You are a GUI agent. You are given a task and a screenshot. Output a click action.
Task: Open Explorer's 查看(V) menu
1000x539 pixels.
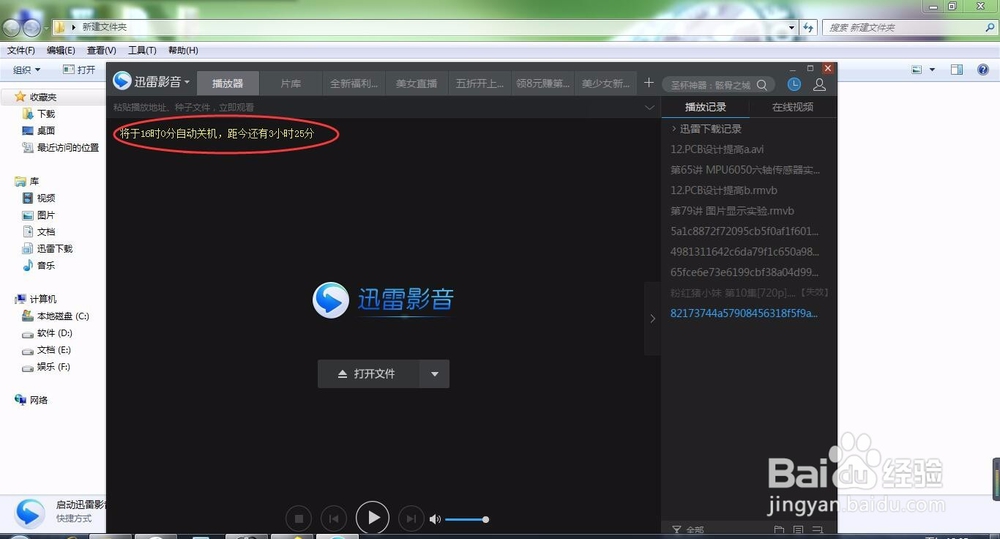tap(101, 50)
